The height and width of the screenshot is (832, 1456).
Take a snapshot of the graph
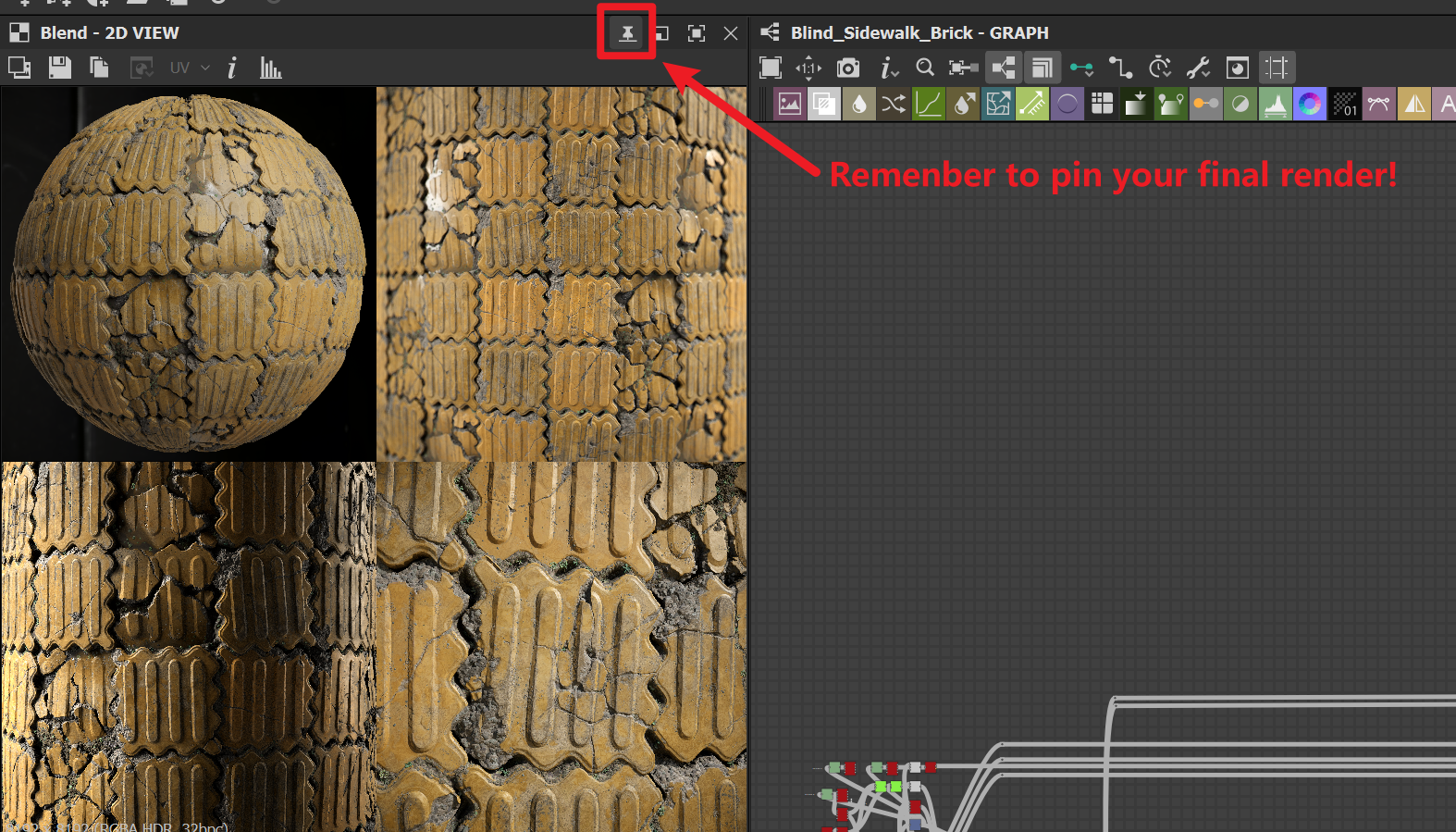coord(848,68)
